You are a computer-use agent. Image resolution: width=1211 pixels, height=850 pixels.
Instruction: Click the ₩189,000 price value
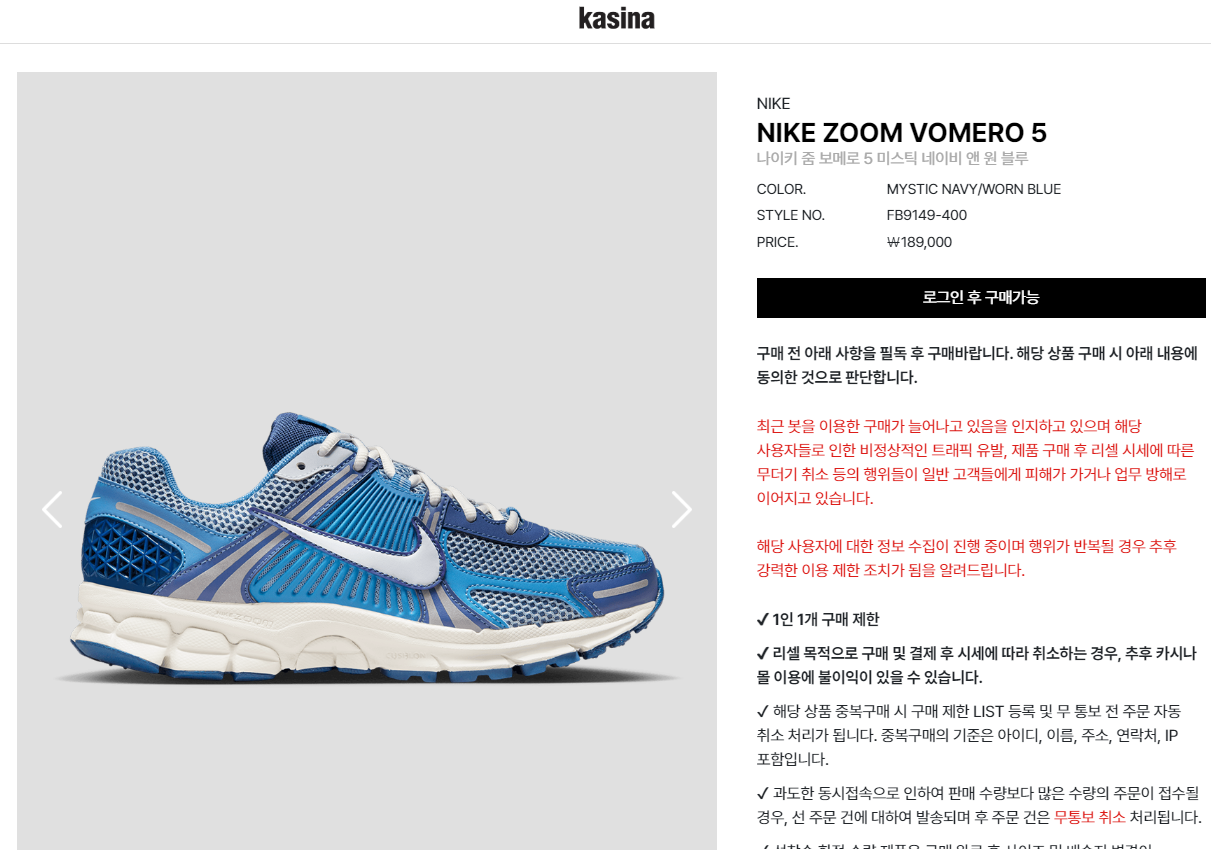(x=919, y=242)
